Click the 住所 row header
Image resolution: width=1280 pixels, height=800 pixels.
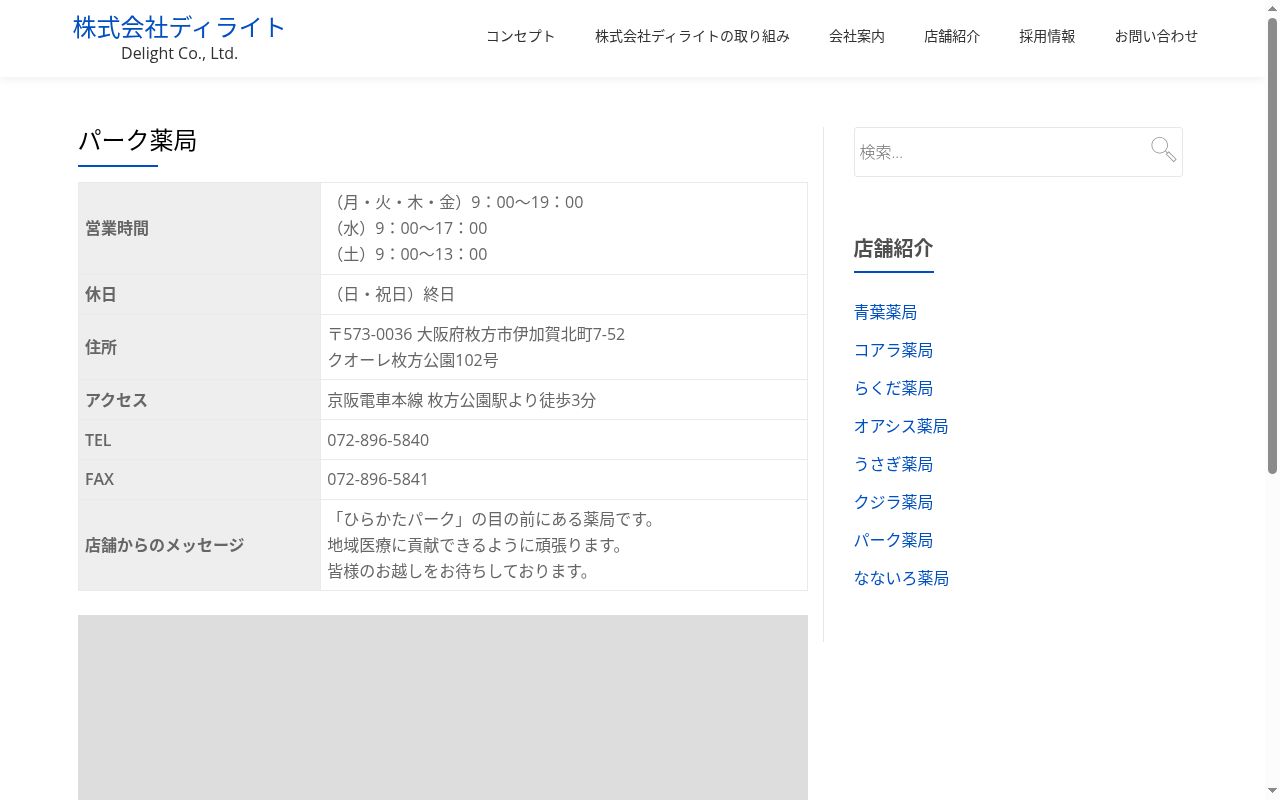coord(199,347)
